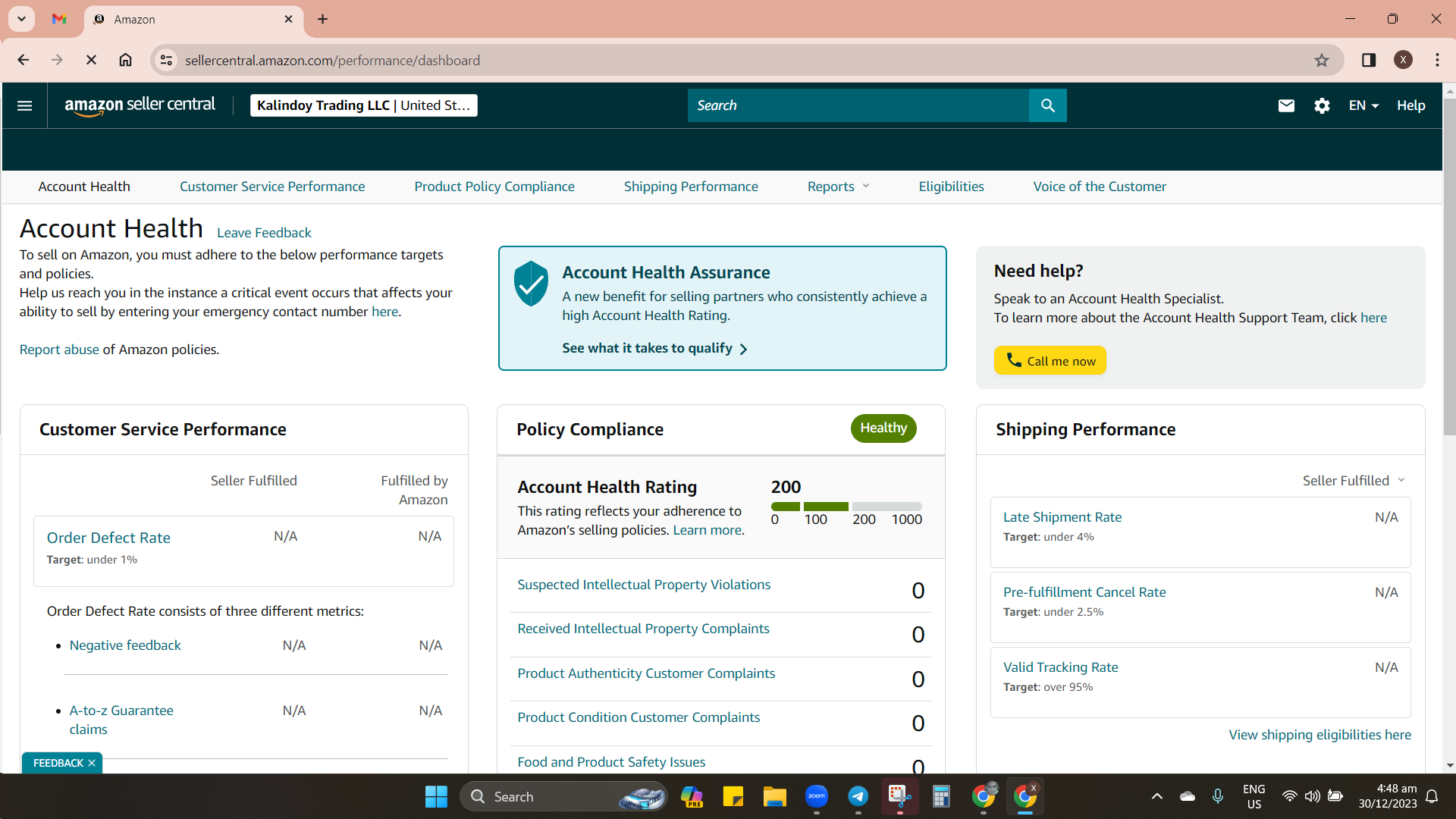Stop loading the page
The width and height of the screenshot is (1456, 819).
point(91,60)
